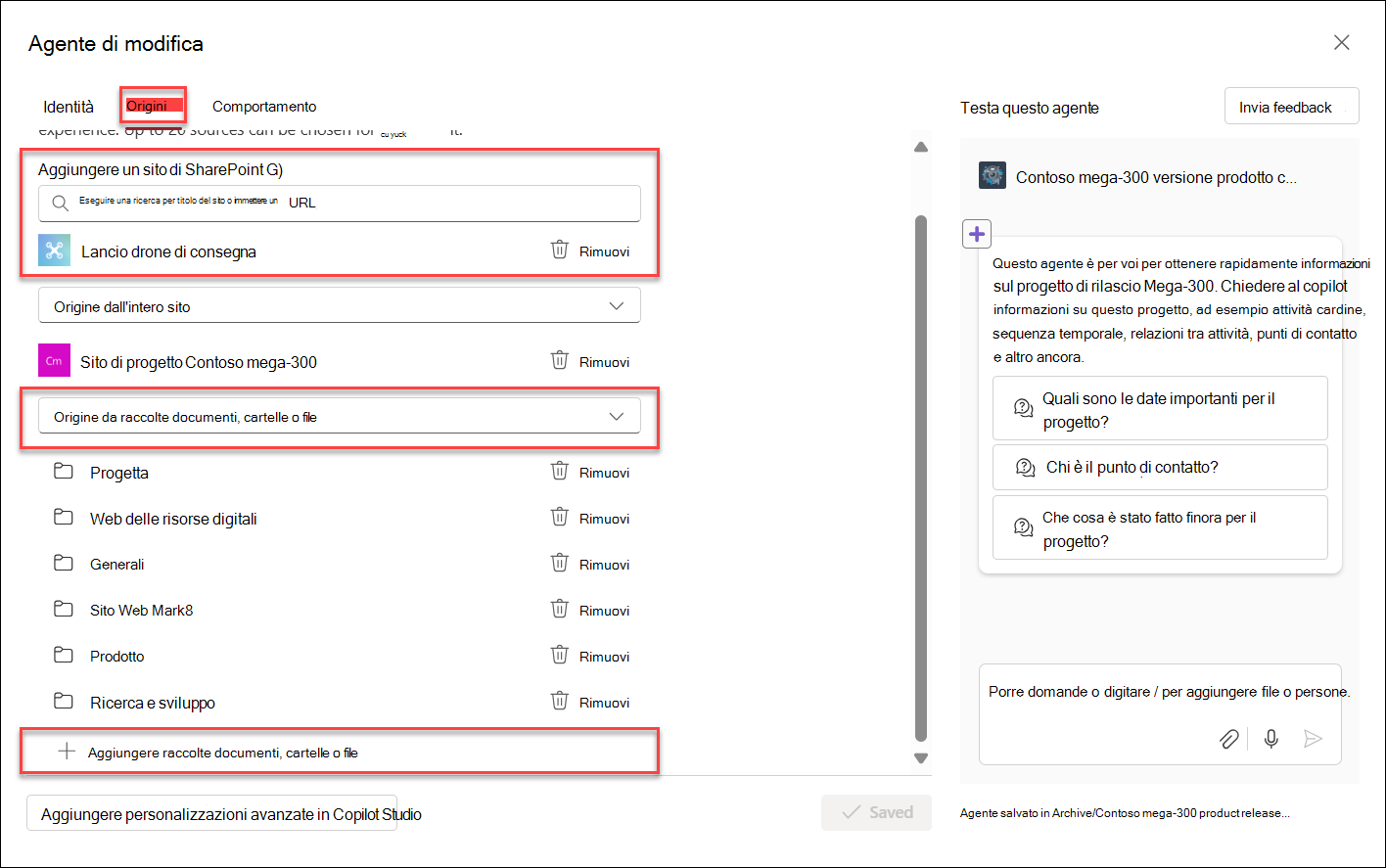Open the Comportamento tab
Image resolution: width=1386 pixels, height=868 pixels.
pos(264,107)
